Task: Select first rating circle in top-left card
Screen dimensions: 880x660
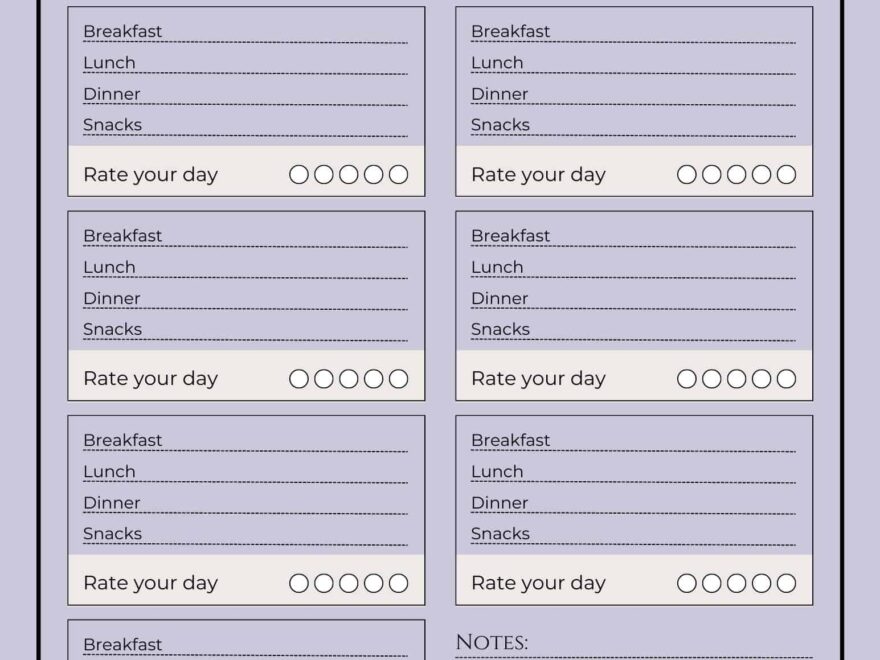Action: [x=299, y=175]
